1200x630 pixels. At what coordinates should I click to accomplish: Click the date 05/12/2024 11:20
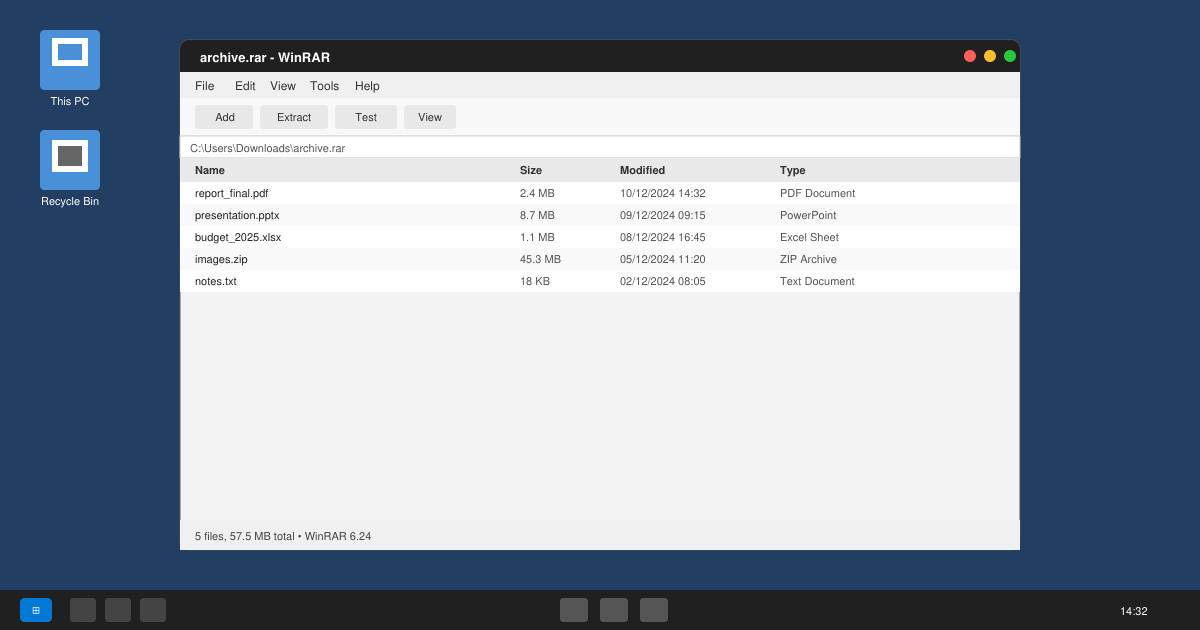tap(663, 259)
